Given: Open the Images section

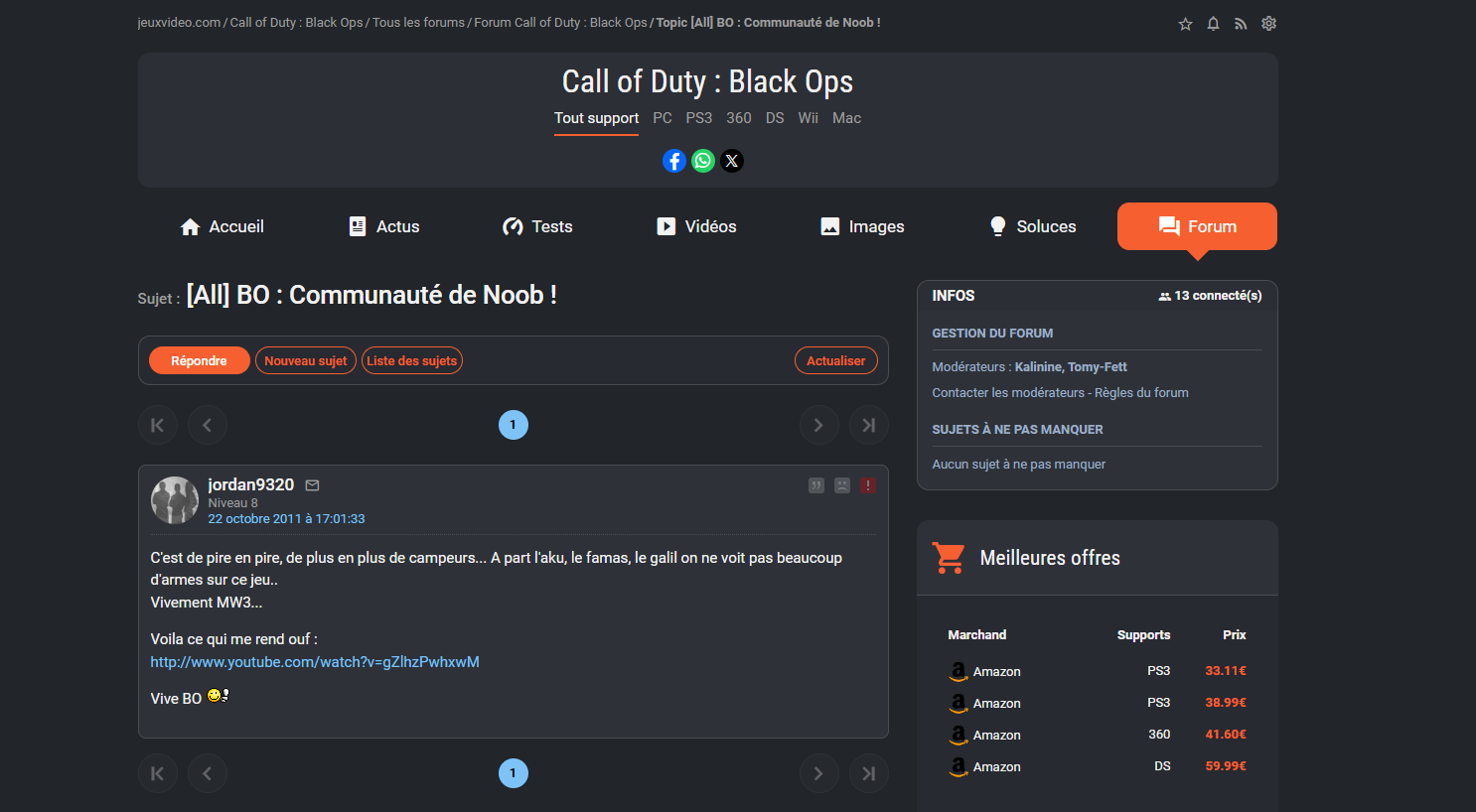Looking at the screenshot, I should click(862, 226).
